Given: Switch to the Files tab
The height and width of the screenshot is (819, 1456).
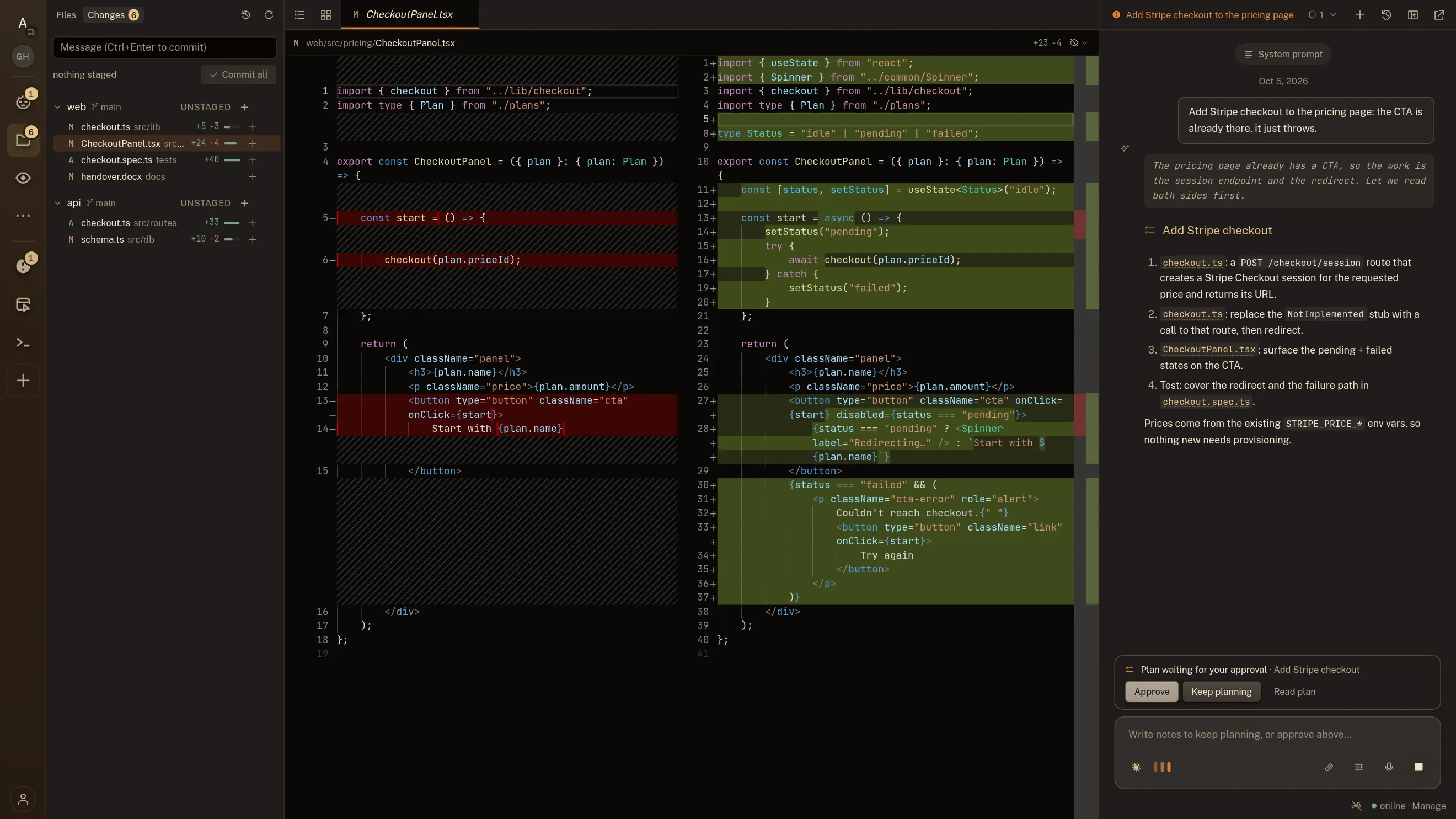Looking at the screenshot, I should click(x=66, y=15).
